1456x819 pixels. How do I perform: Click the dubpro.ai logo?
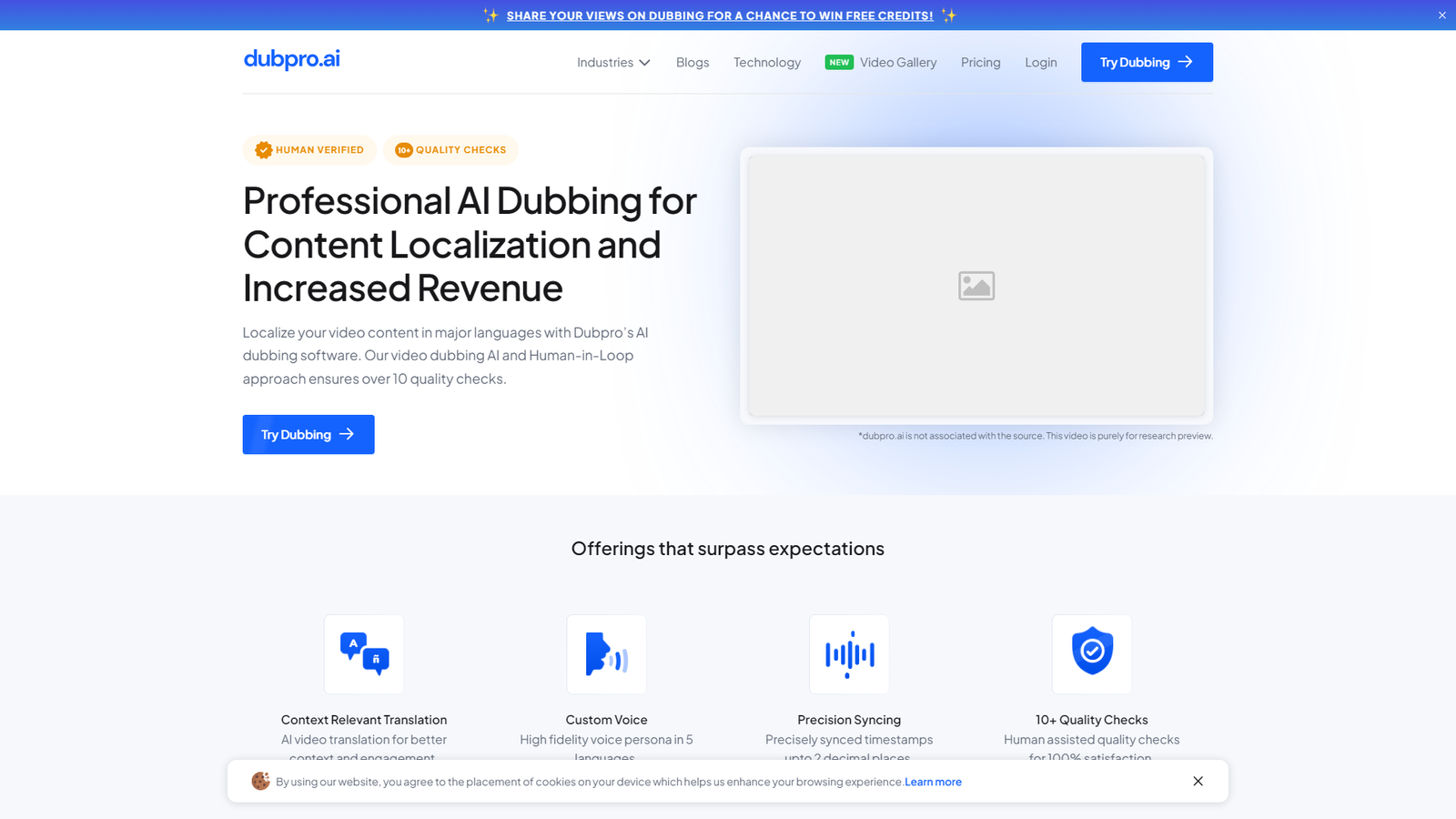[x=291, y=59]
